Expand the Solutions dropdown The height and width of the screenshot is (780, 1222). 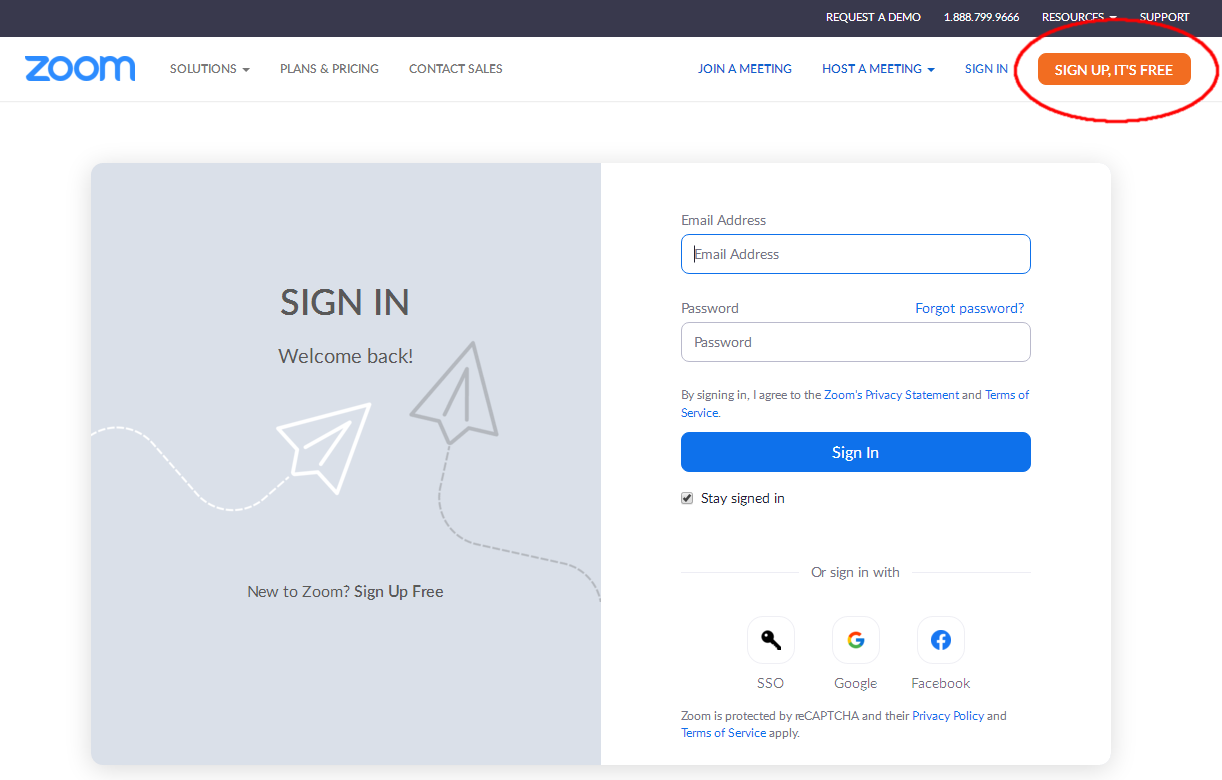tap(210, 69)
